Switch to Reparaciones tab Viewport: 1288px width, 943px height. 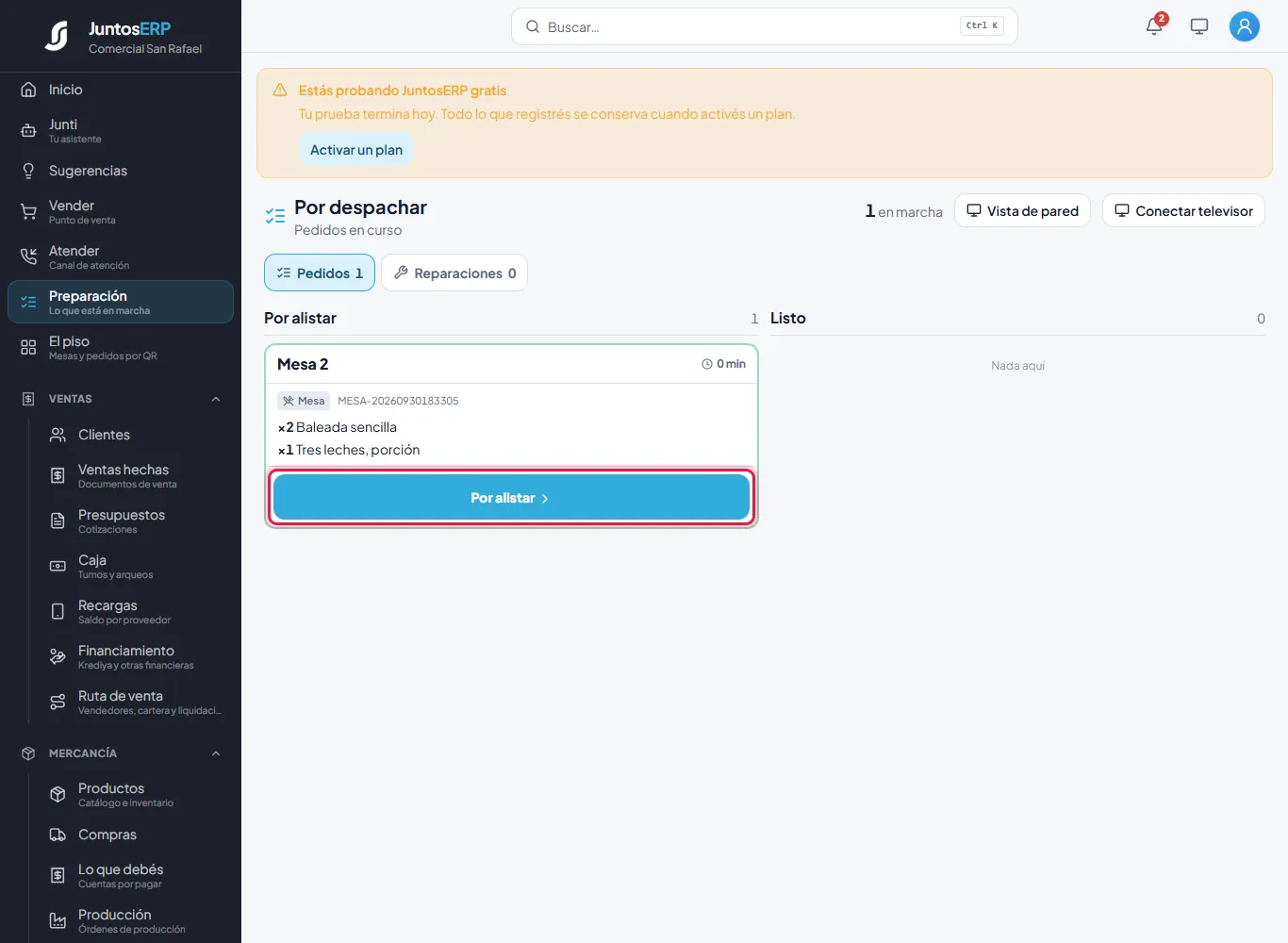(454, 273)
